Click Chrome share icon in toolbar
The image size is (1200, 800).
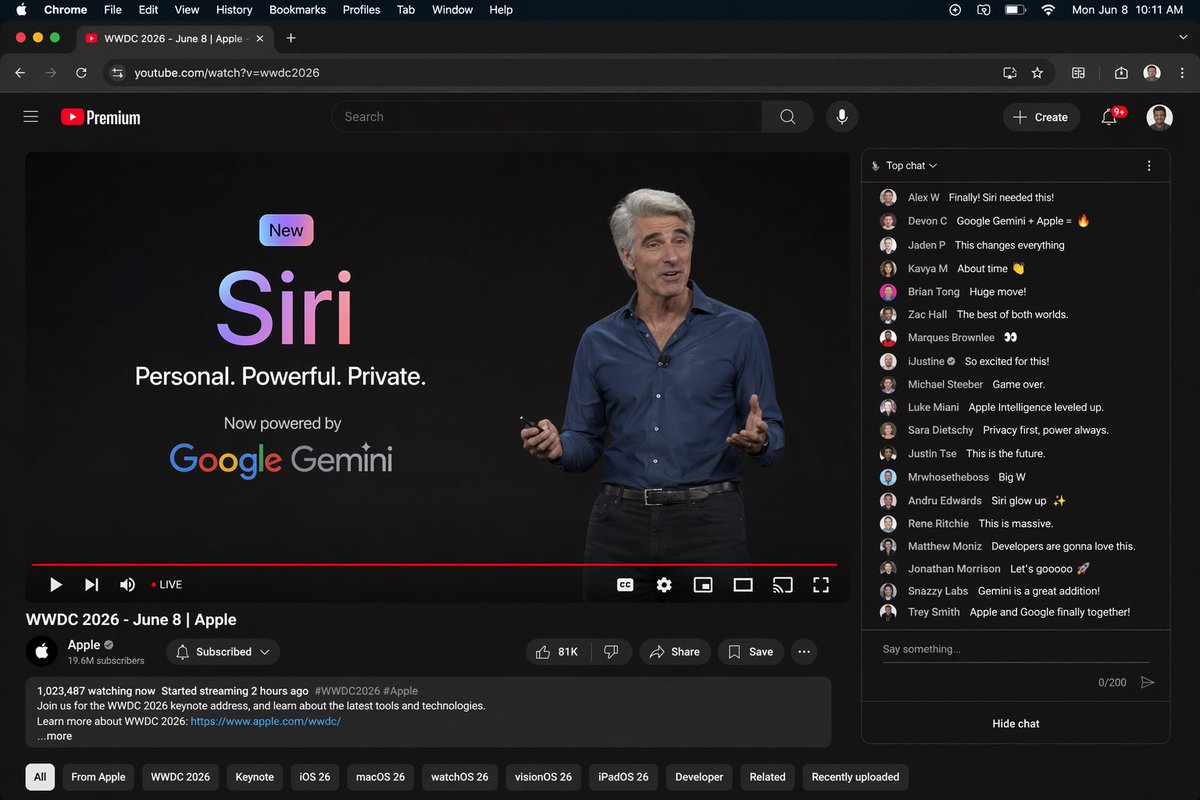click(x=1121, y=73)
